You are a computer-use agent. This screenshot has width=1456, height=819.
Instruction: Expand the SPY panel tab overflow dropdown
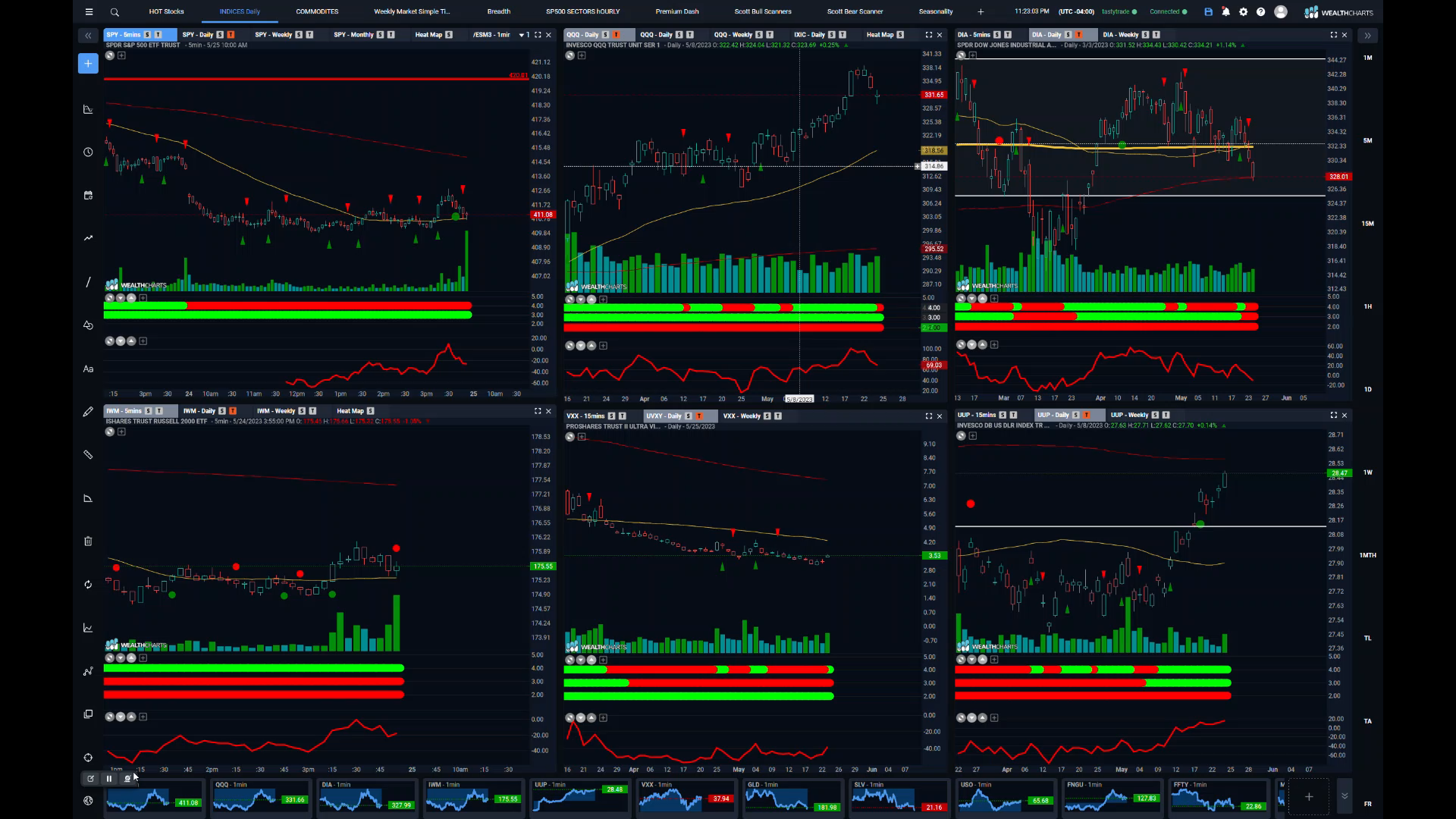click(x=522, y=35)
